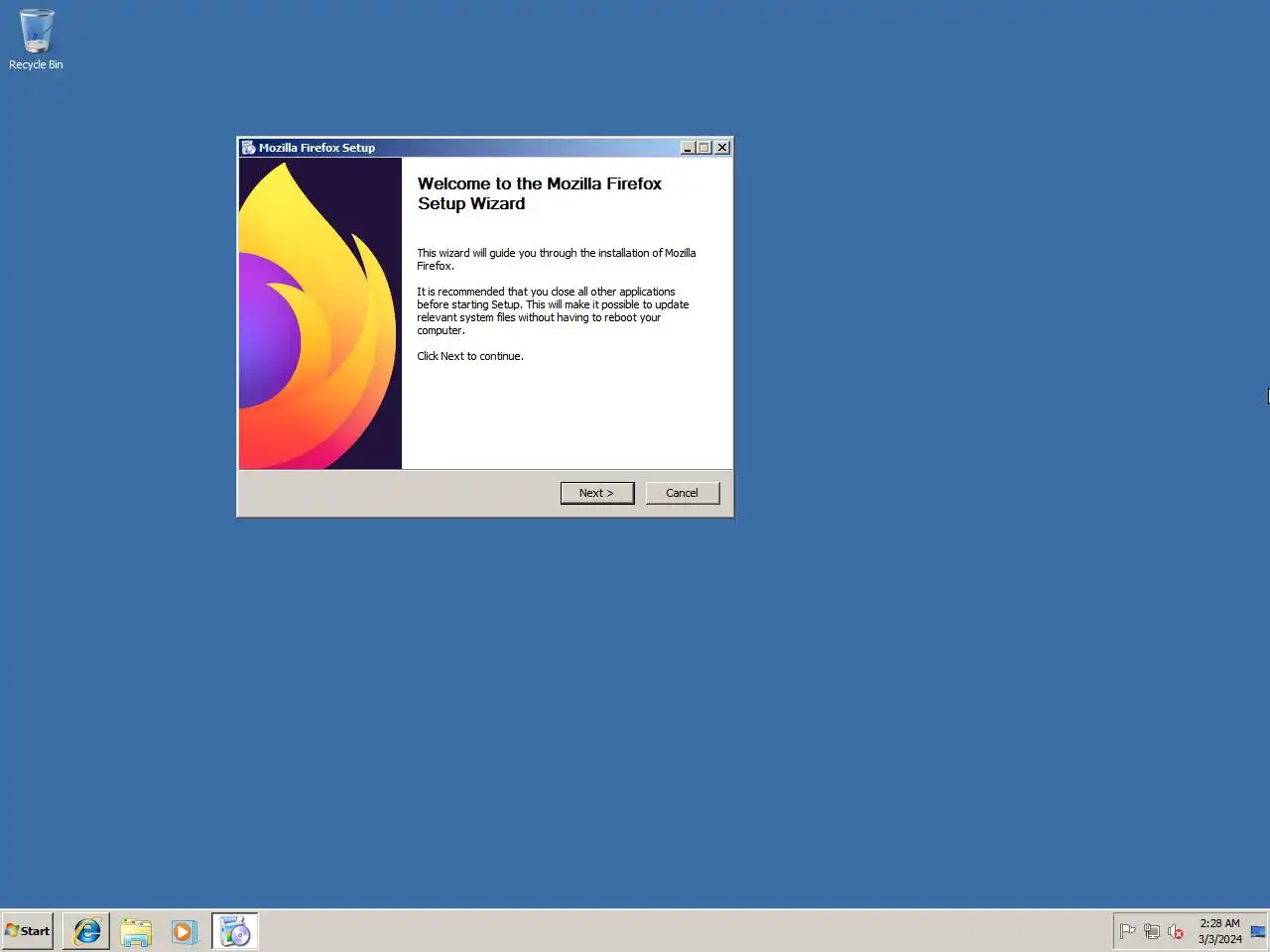Cancel the Mozilla Firefox Setup wizard
The height and width of the screenshot is (952, 1270).
682,493
